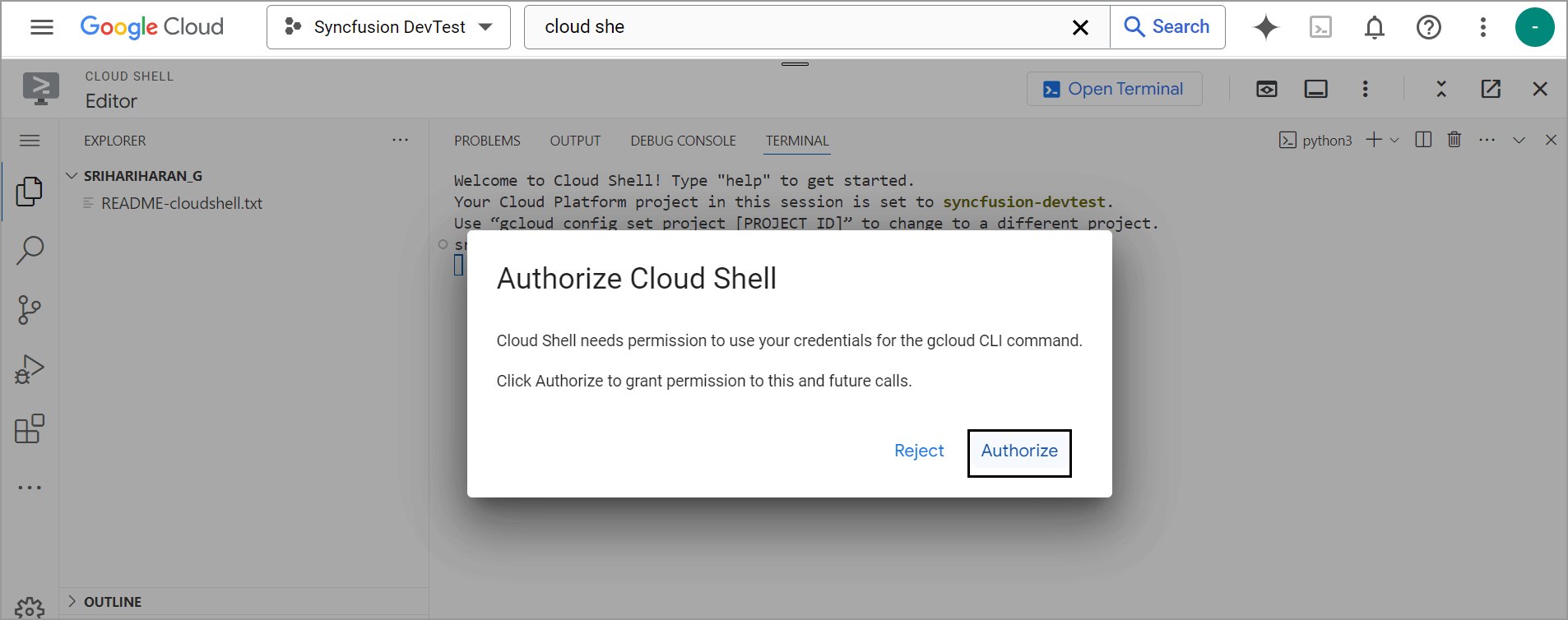Split the terminal
1568x620 pixels.
(1423, 140)
